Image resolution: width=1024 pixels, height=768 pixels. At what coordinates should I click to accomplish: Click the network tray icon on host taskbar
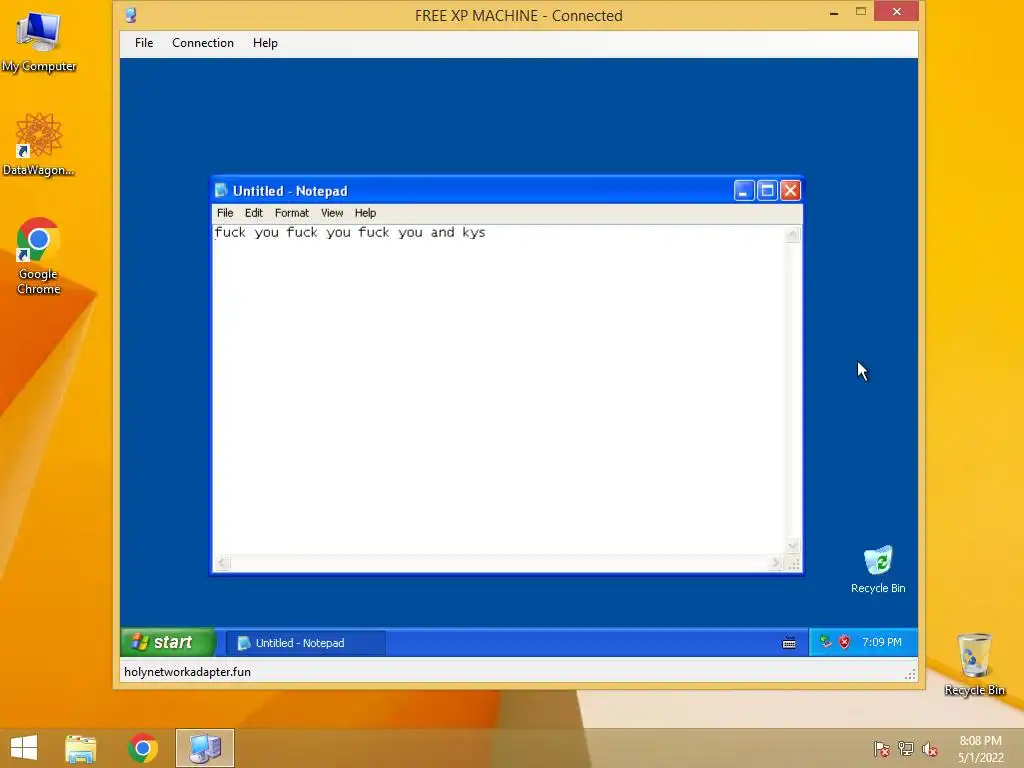point(906,749)
